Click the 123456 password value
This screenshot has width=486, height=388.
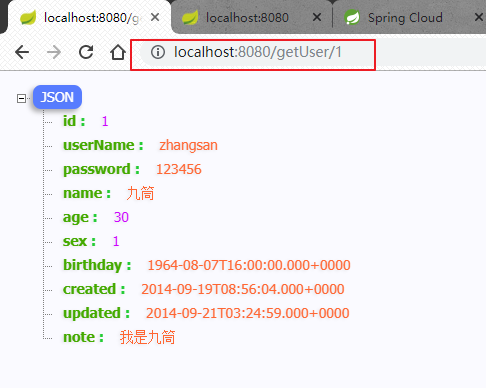coord(179,169)
